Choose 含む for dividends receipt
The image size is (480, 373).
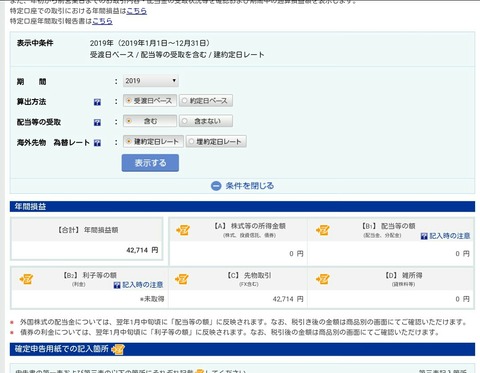coord(150,121)
